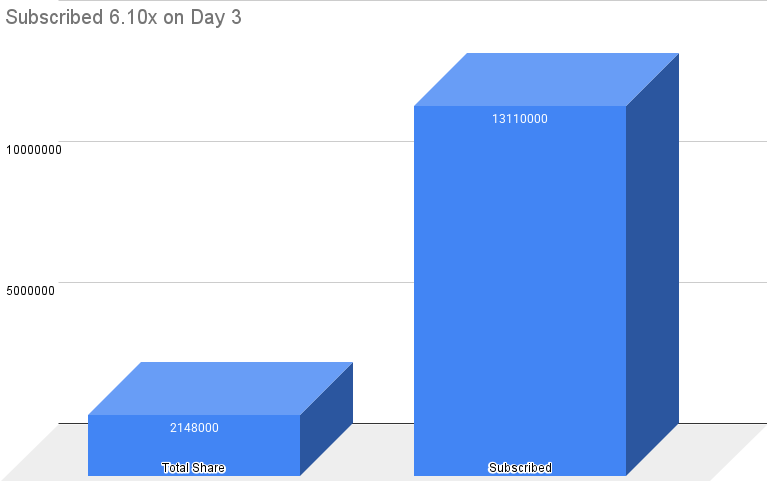Select the dark-blue side face of Subscribed bar
767x481 pixels.
[x=652, y=270]
